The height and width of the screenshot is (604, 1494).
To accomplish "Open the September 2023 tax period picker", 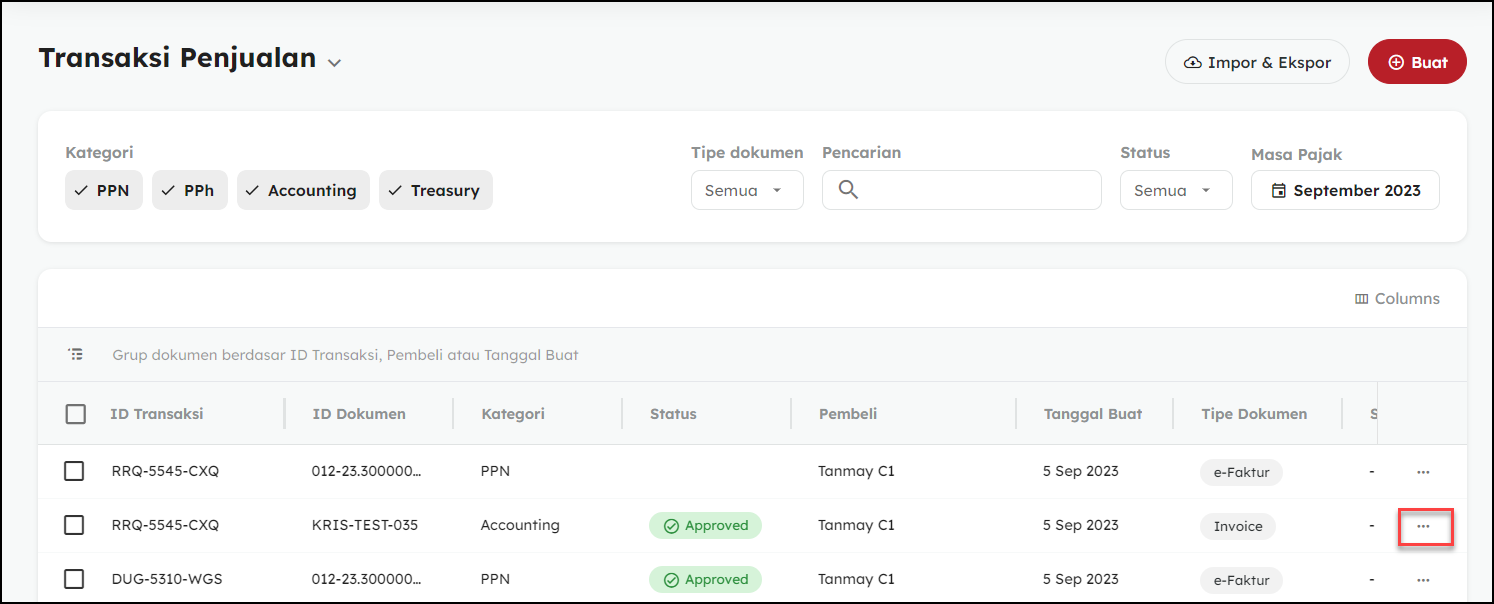I will click(1345, 190).
